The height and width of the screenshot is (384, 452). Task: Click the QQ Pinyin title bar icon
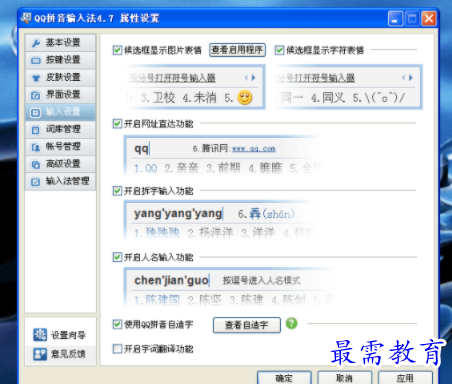tap(26, 18)
